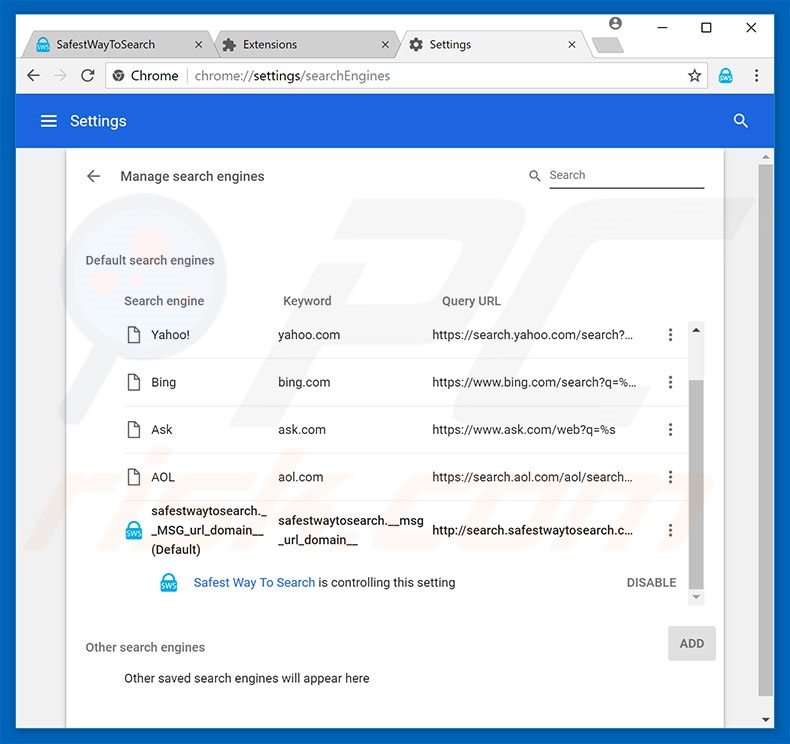Click the SWS icon next to controlling-setting notice
The width and height of the screenshot is (790, 744).
click(x=168, y=583)
